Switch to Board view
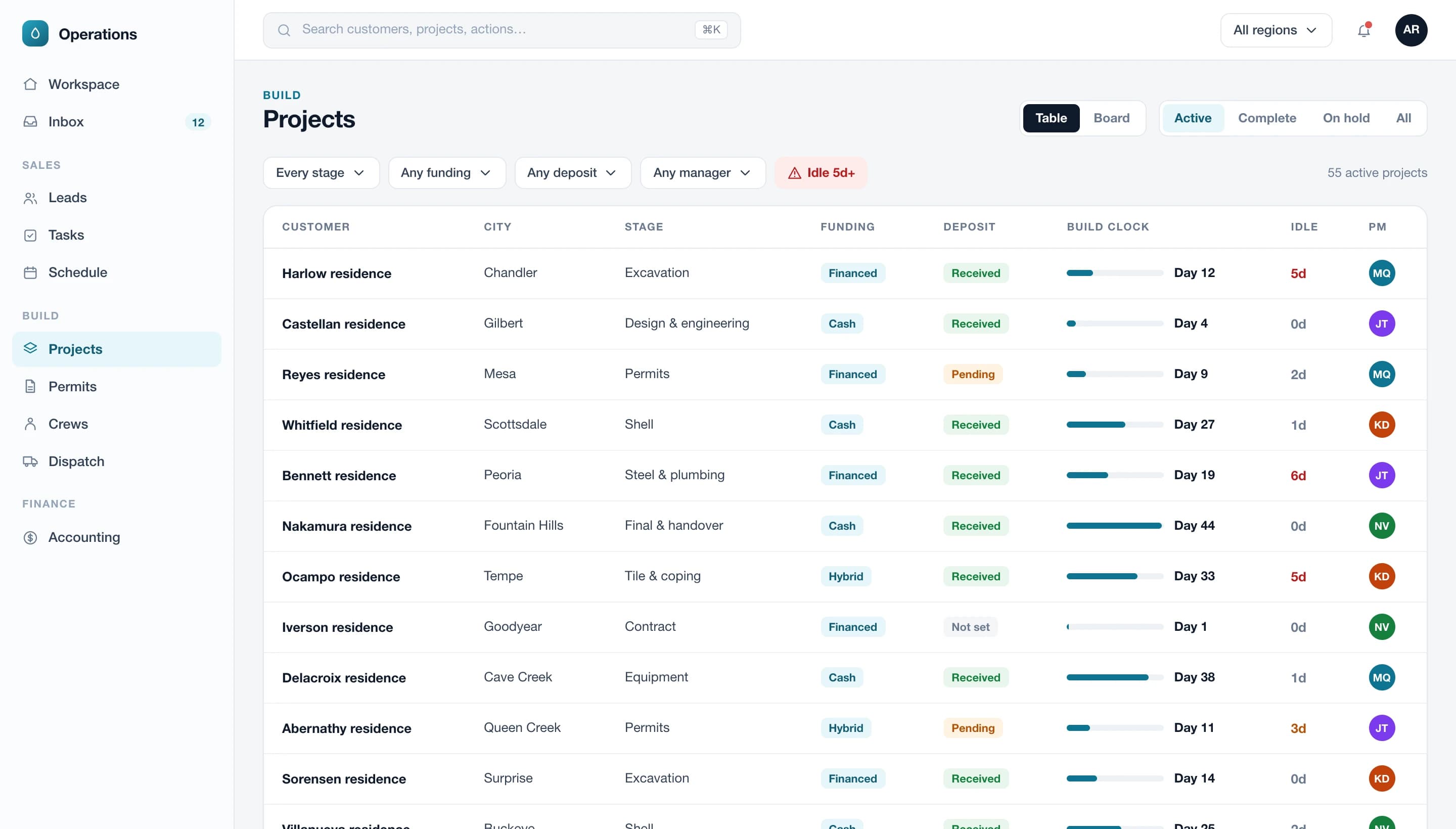The height and width of the screenshot is (829, 1456). click(1111, 118)
